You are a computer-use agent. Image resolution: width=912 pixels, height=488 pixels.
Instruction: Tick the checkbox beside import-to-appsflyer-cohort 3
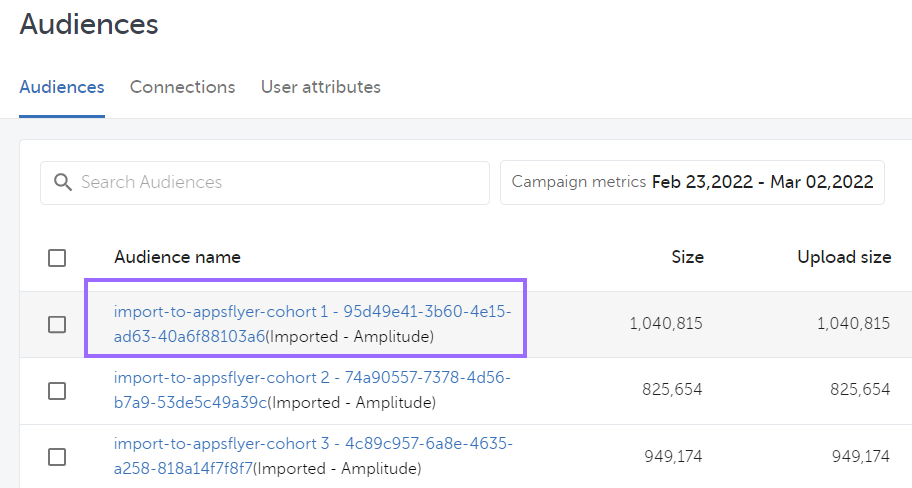(x=57, y=456)
